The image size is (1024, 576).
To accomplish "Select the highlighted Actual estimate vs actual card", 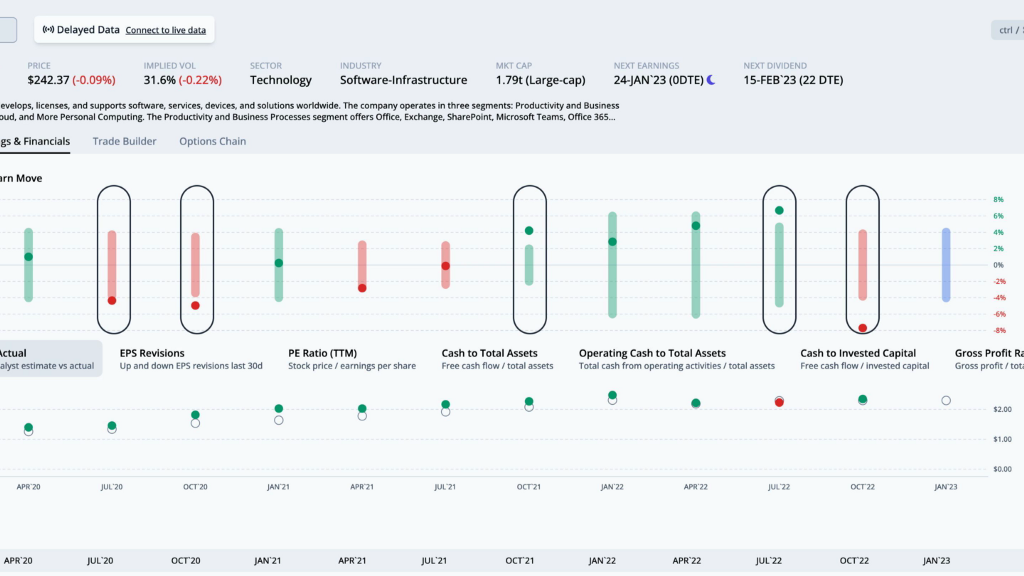I will (x=48, y=359).
